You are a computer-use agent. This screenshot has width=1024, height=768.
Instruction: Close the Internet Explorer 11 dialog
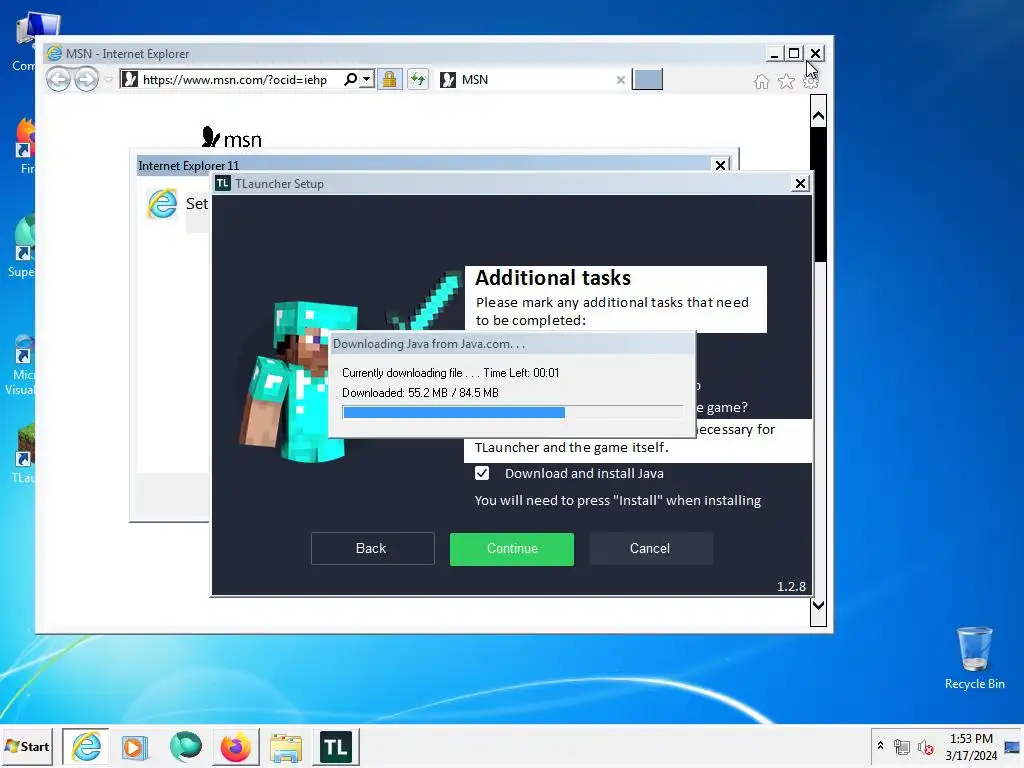coord(720,165)
